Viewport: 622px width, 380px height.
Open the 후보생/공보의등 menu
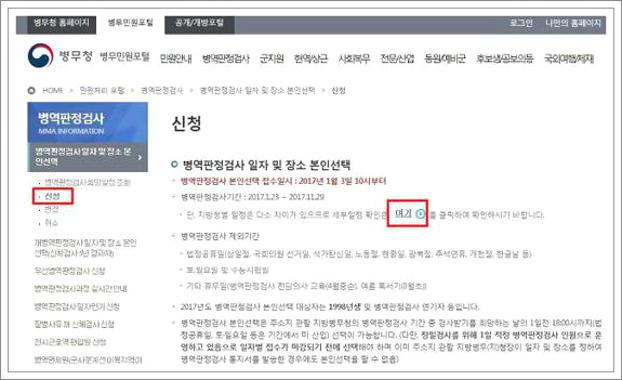click(x=505, y=59)
